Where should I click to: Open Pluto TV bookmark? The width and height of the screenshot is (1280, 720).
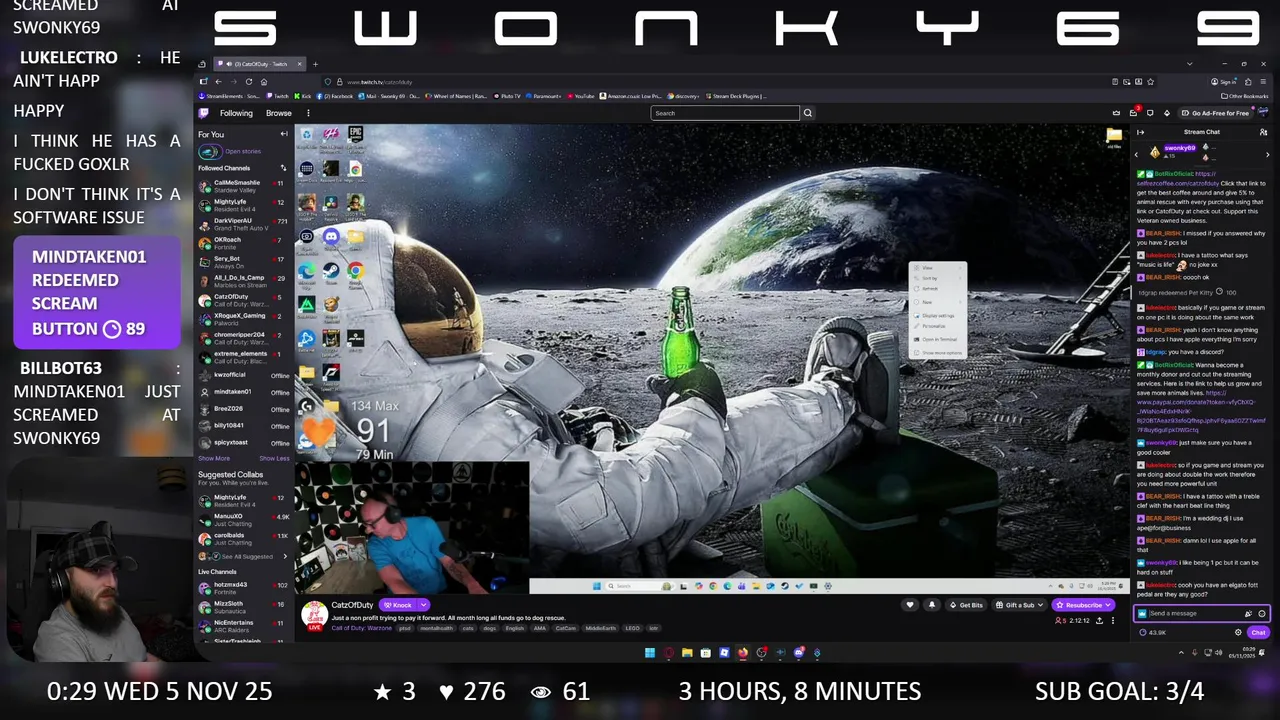pyautogui.click(x=507, y=96)
